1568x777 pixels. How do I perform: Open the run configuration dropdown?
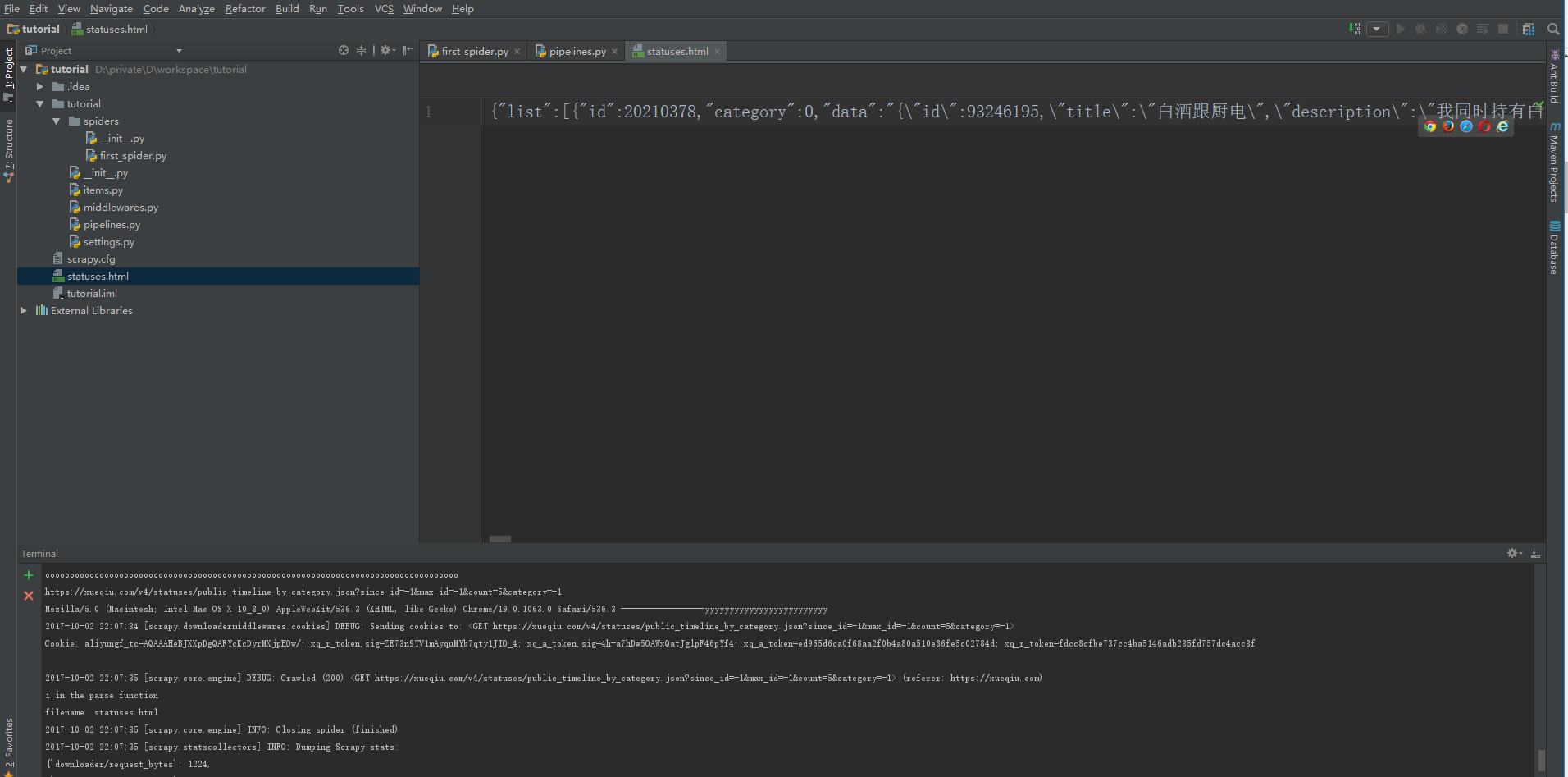(1377, 29)
